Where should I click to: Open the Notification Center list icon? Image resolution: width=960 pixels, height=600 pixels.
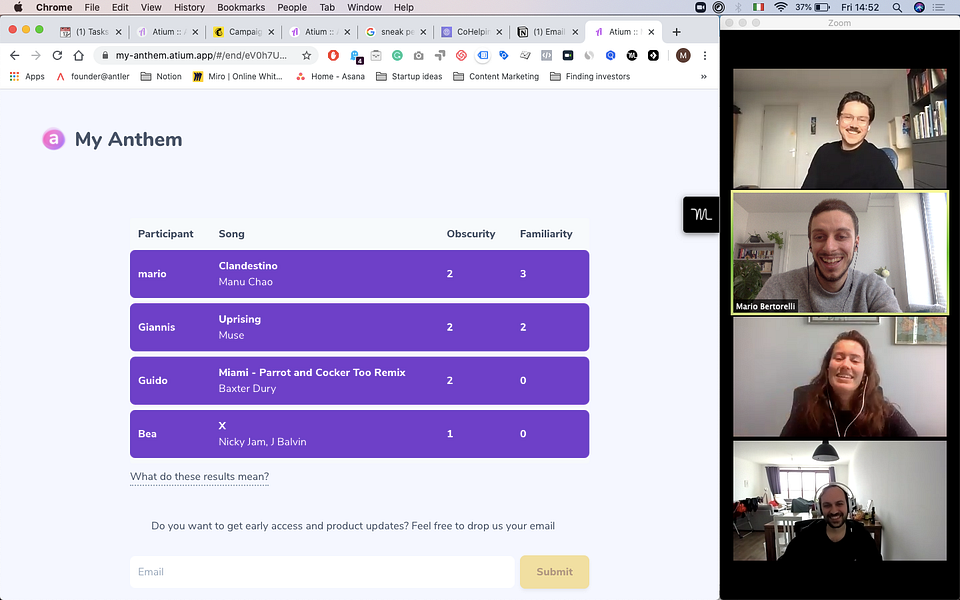[x=939, y=7]
